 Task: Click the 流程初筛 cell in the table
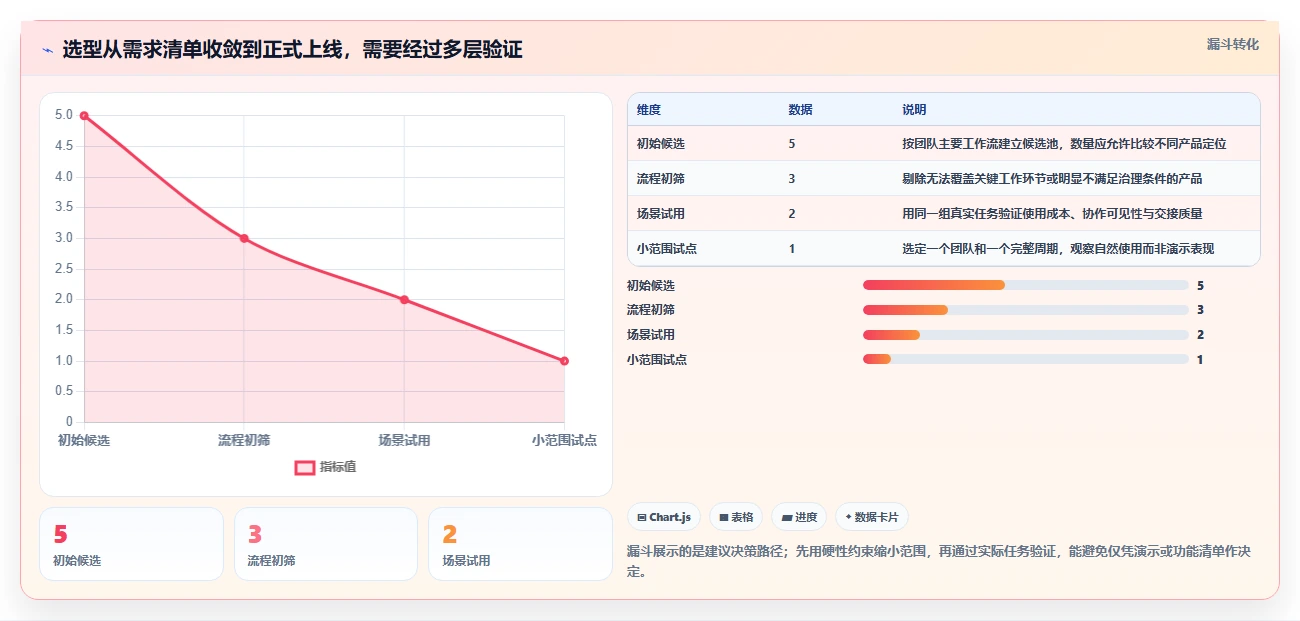(x=661, y=179)
